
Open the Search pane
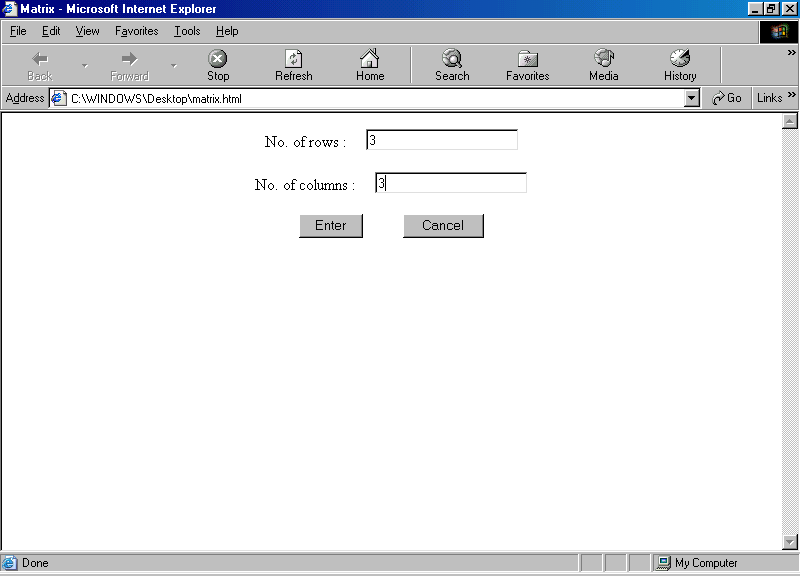(x=452, y=65)
